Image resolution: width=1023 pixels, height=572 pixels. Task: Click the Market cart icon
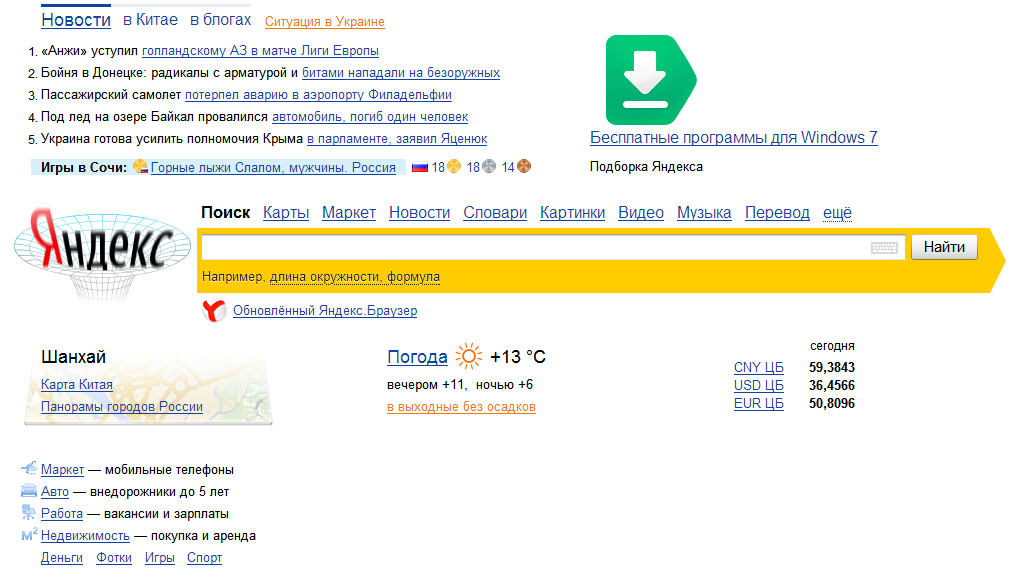click(29, 468)
